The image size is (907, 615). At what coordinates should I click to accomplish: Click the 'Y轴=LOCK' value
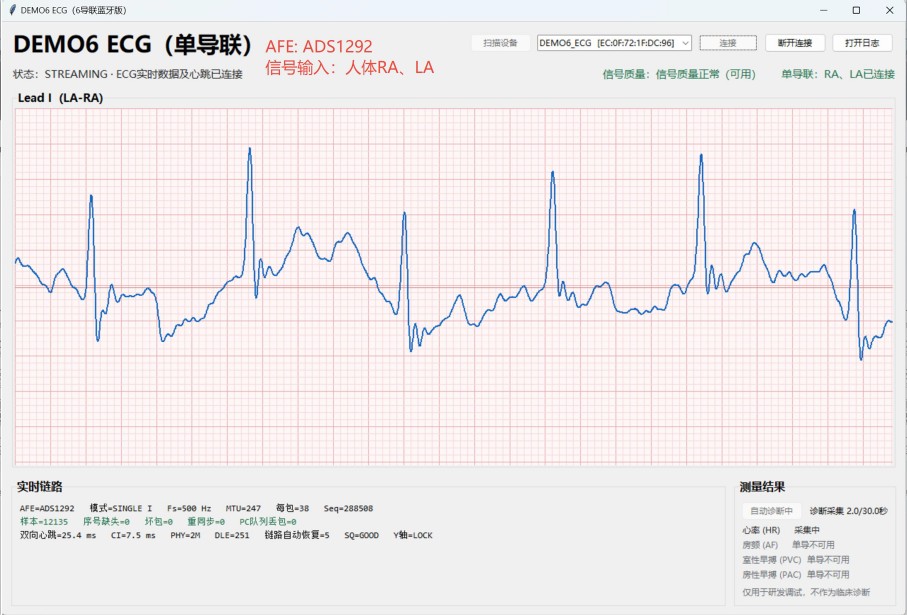(x=413, y=535)
